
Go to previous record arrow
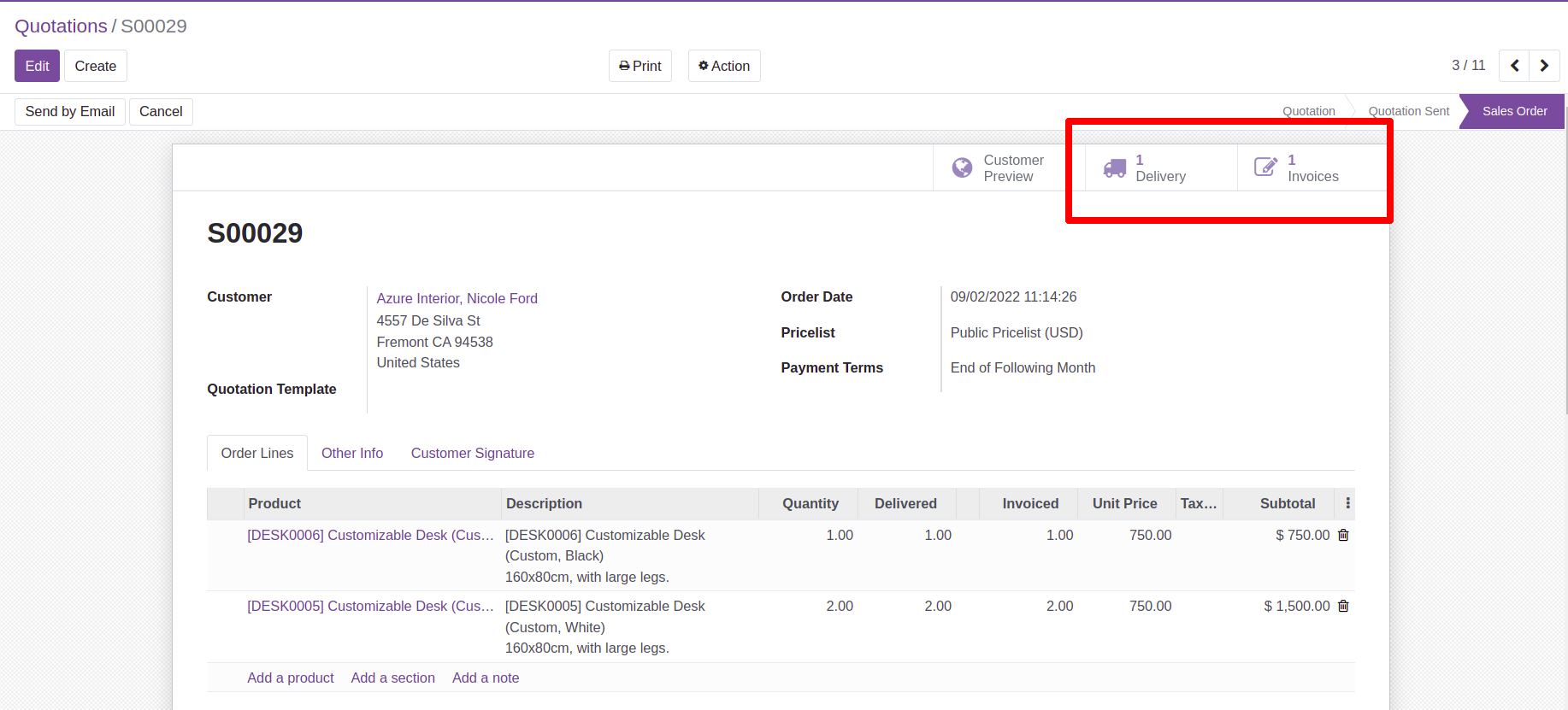click(1514, 66)
